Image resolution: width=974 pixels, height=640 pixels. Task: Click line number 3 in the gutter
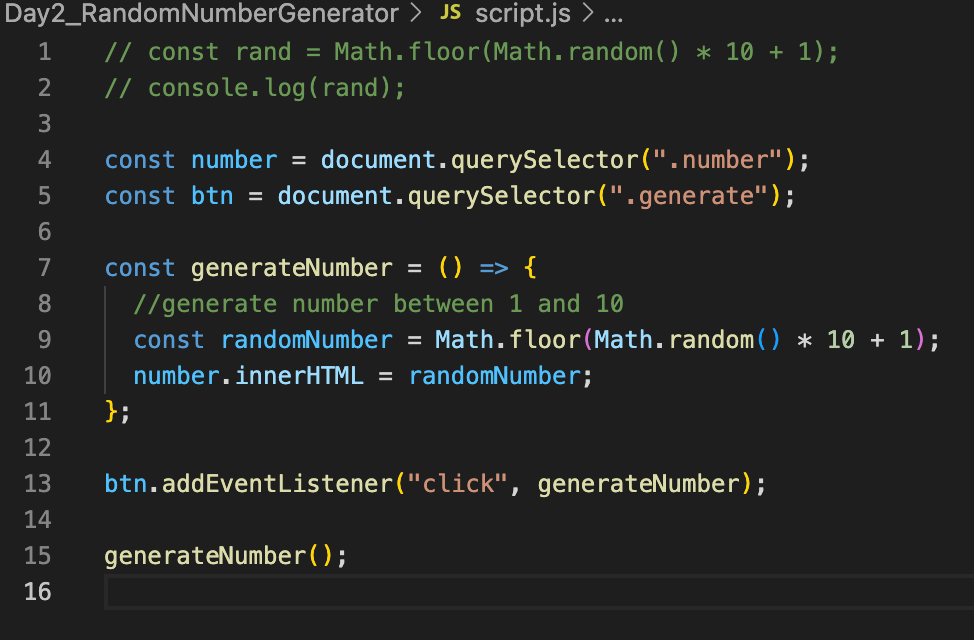[x=44, y=124]
